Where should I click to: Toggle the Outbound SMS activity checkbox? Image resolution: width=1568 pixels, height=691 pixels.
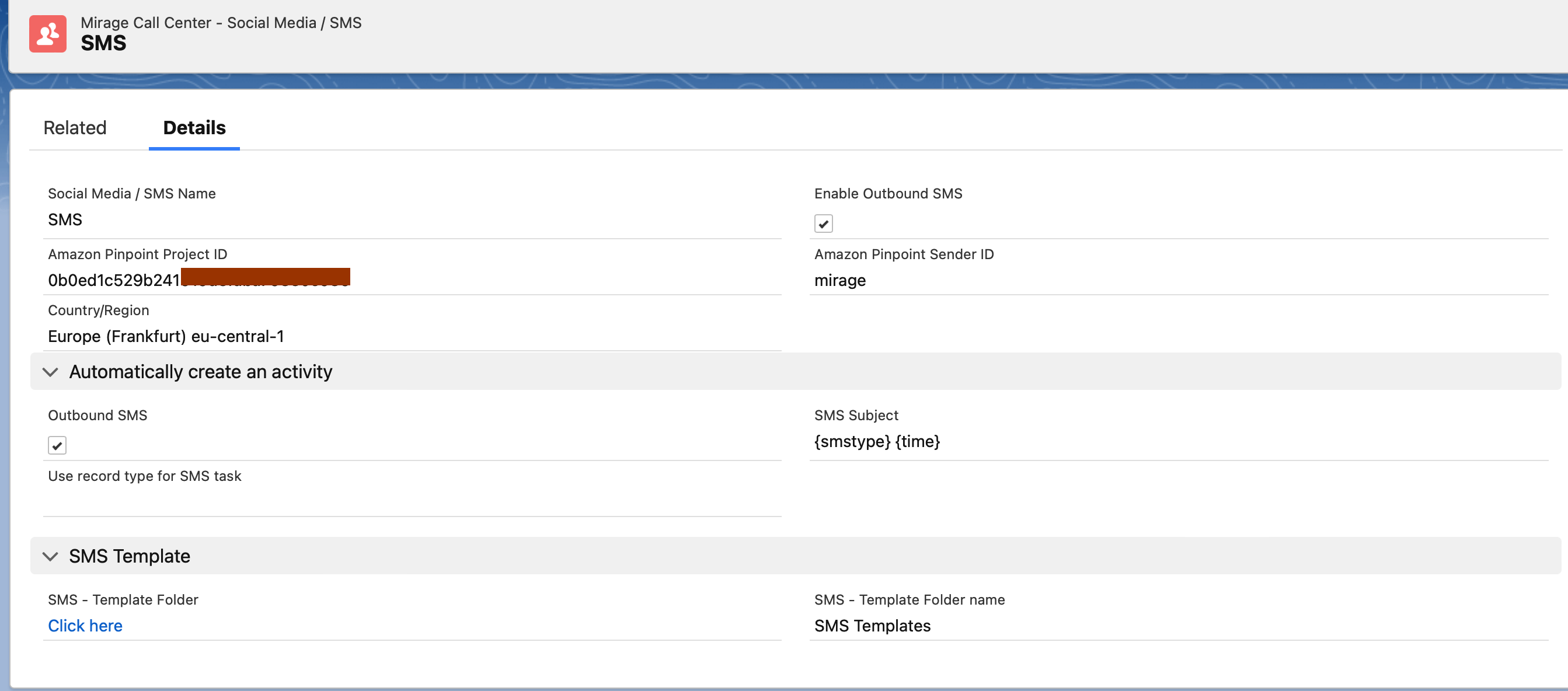coord(57,446)
